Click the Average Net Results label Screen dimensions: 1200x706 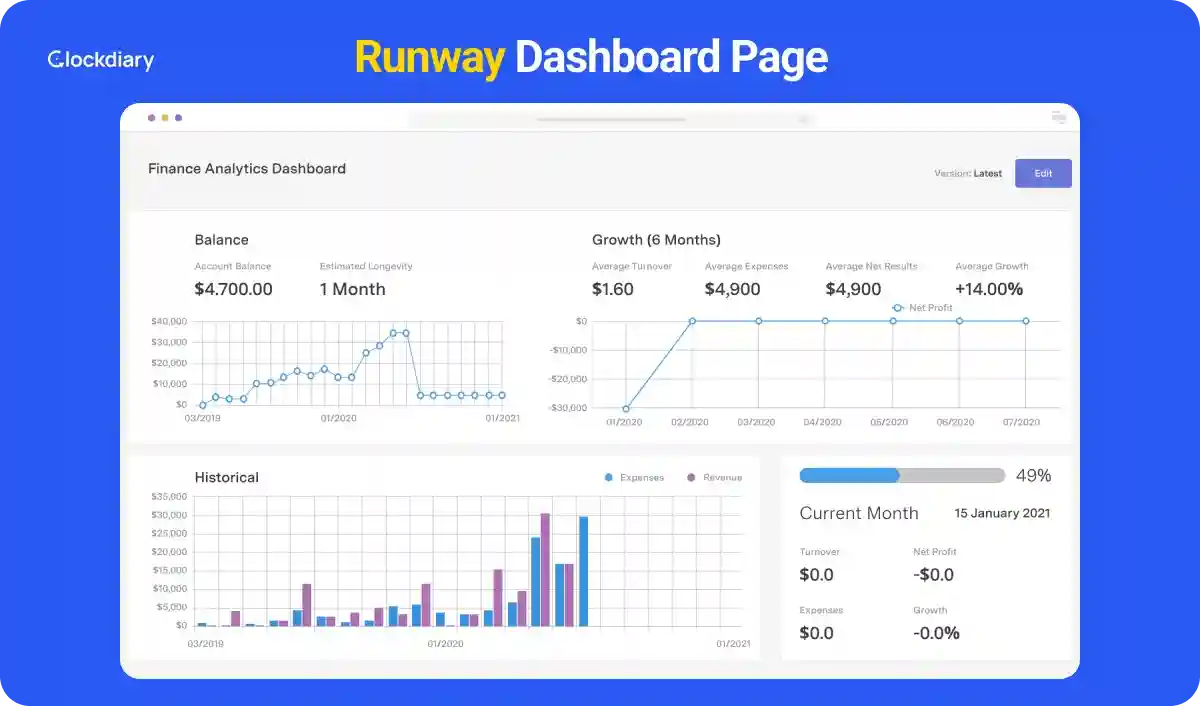point(871,266)
